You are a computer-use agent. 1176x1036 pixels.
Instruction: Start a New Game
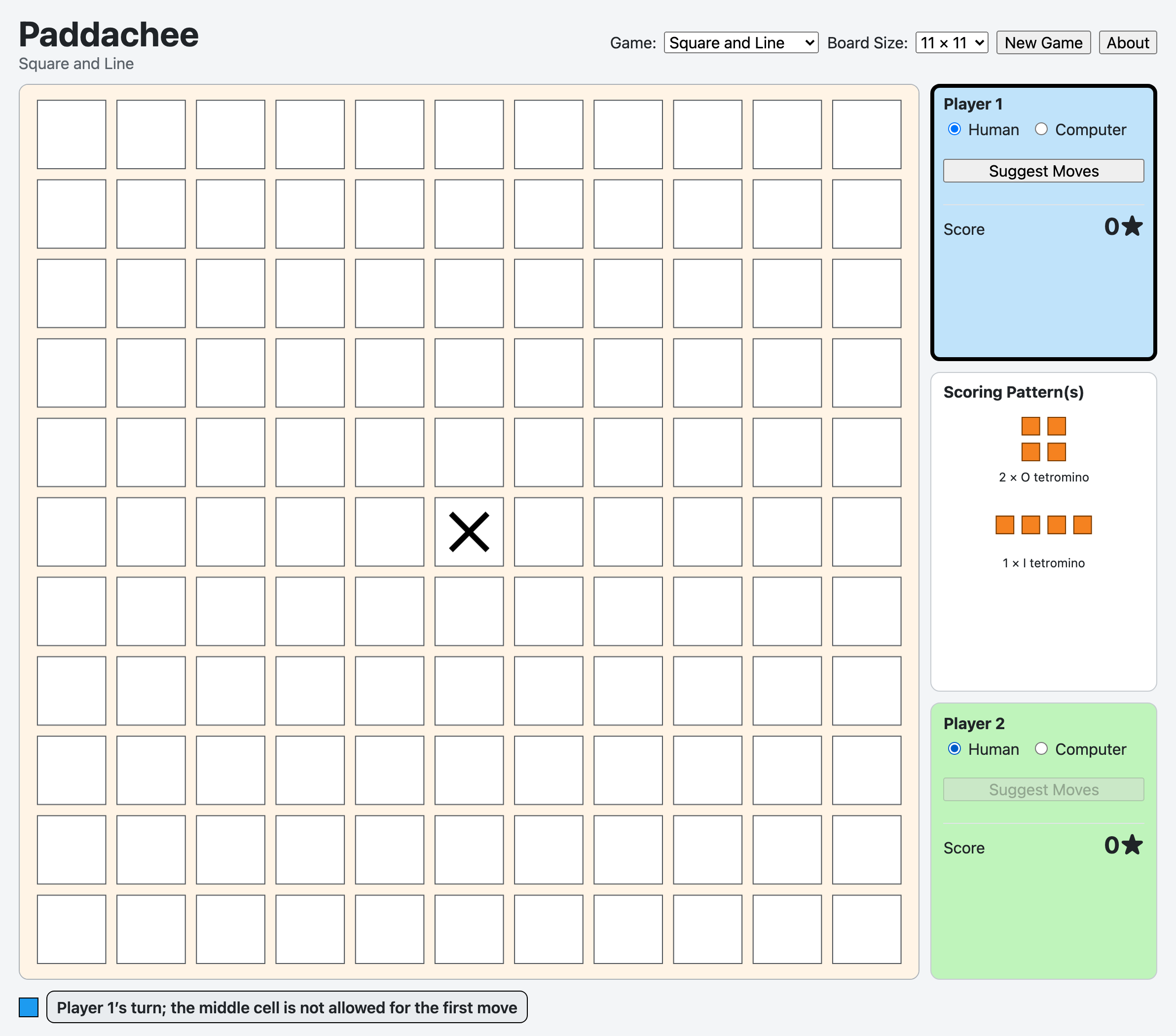(1043, 42)
